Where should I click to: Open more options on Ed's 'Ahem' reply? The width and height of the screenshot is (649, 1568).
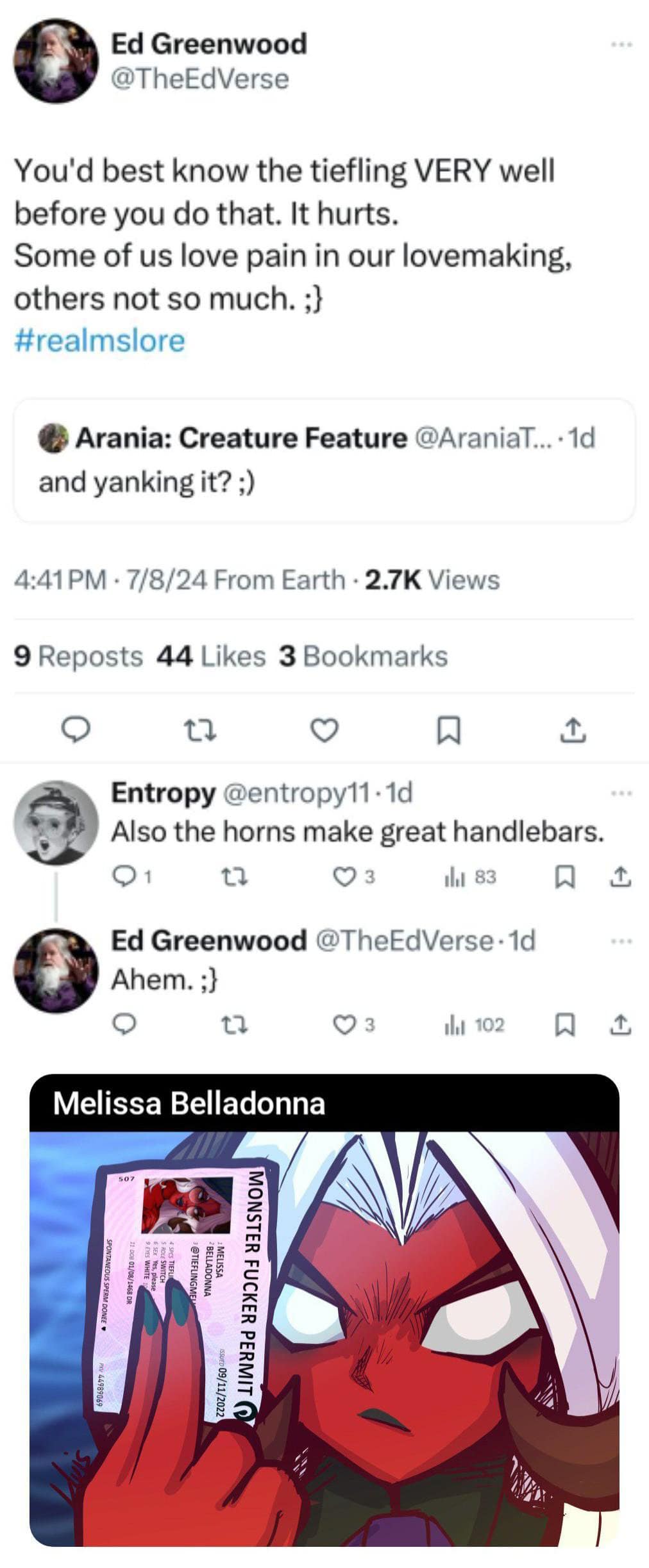coord(621,942)
